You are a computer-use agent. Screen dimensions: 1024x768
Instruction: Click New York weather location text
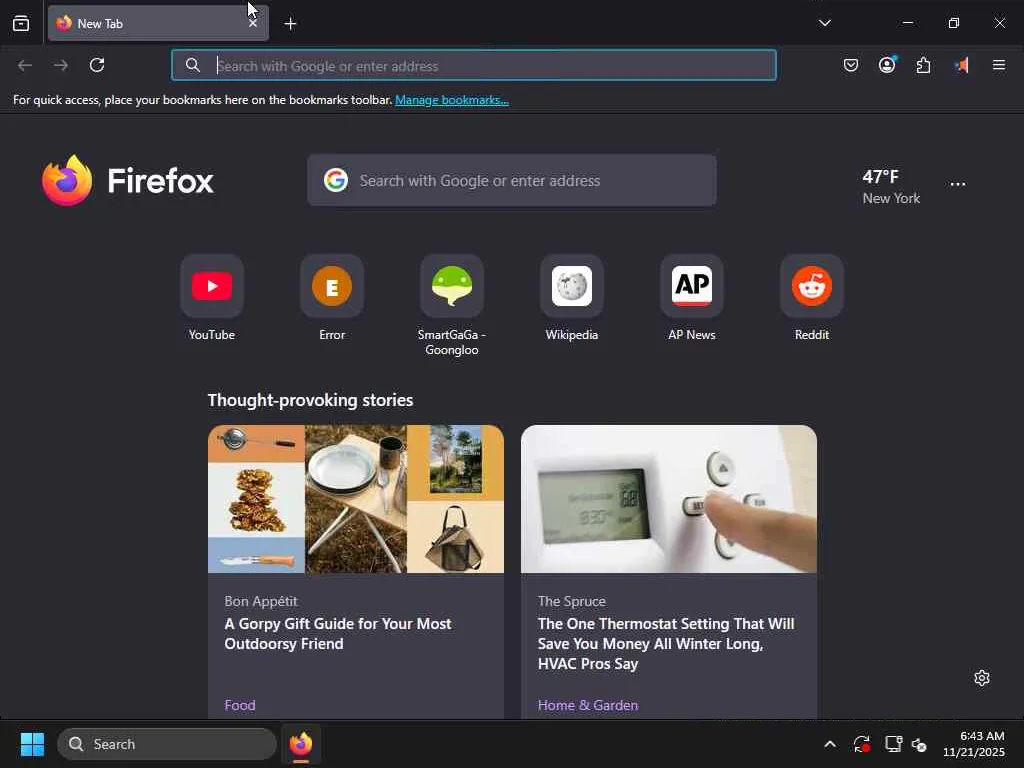[891, 199]
